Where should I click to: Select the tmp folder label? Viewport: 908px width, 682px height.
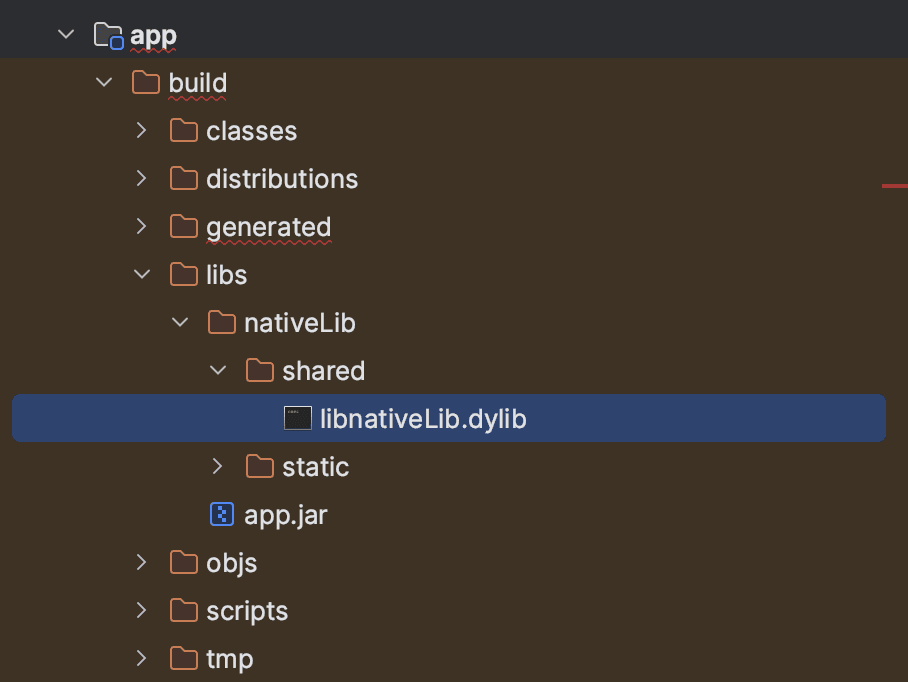tap(230, 660)
